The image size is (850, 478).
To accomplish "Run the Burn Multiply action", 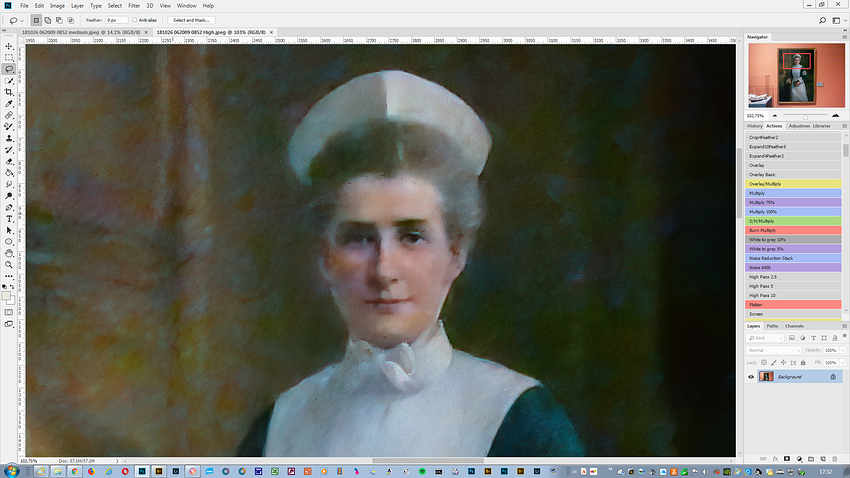I will pos(793,230).
